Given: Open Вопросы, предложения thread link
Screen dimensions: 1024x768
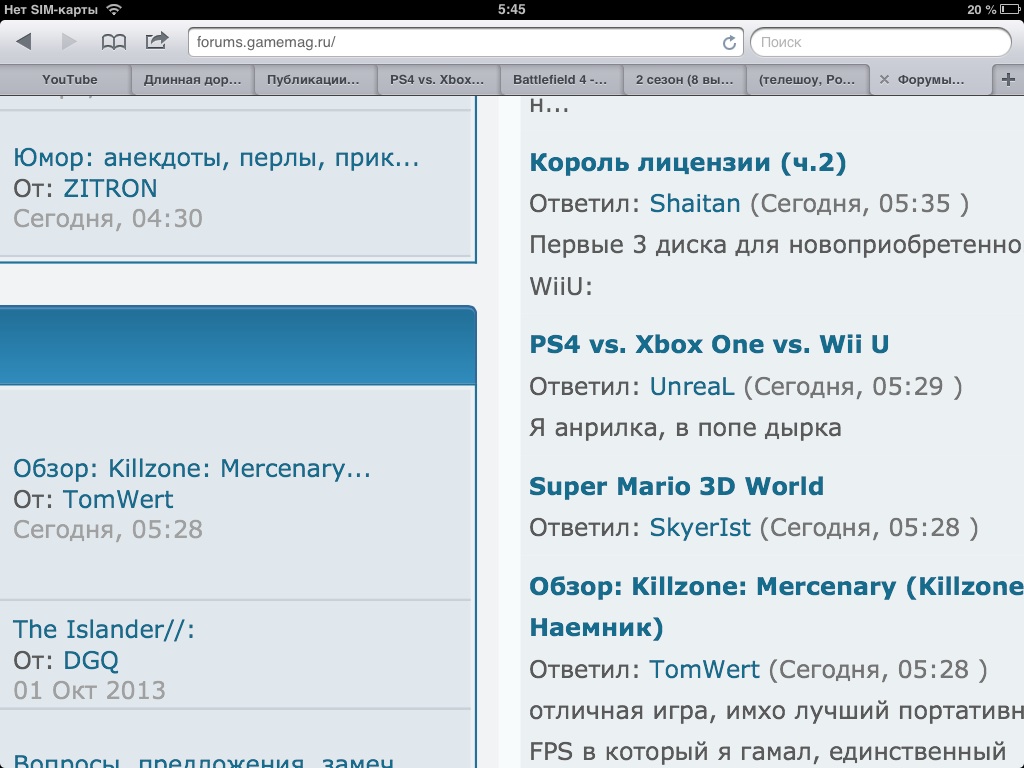Looking at the screenshot, I should (203, 760).
